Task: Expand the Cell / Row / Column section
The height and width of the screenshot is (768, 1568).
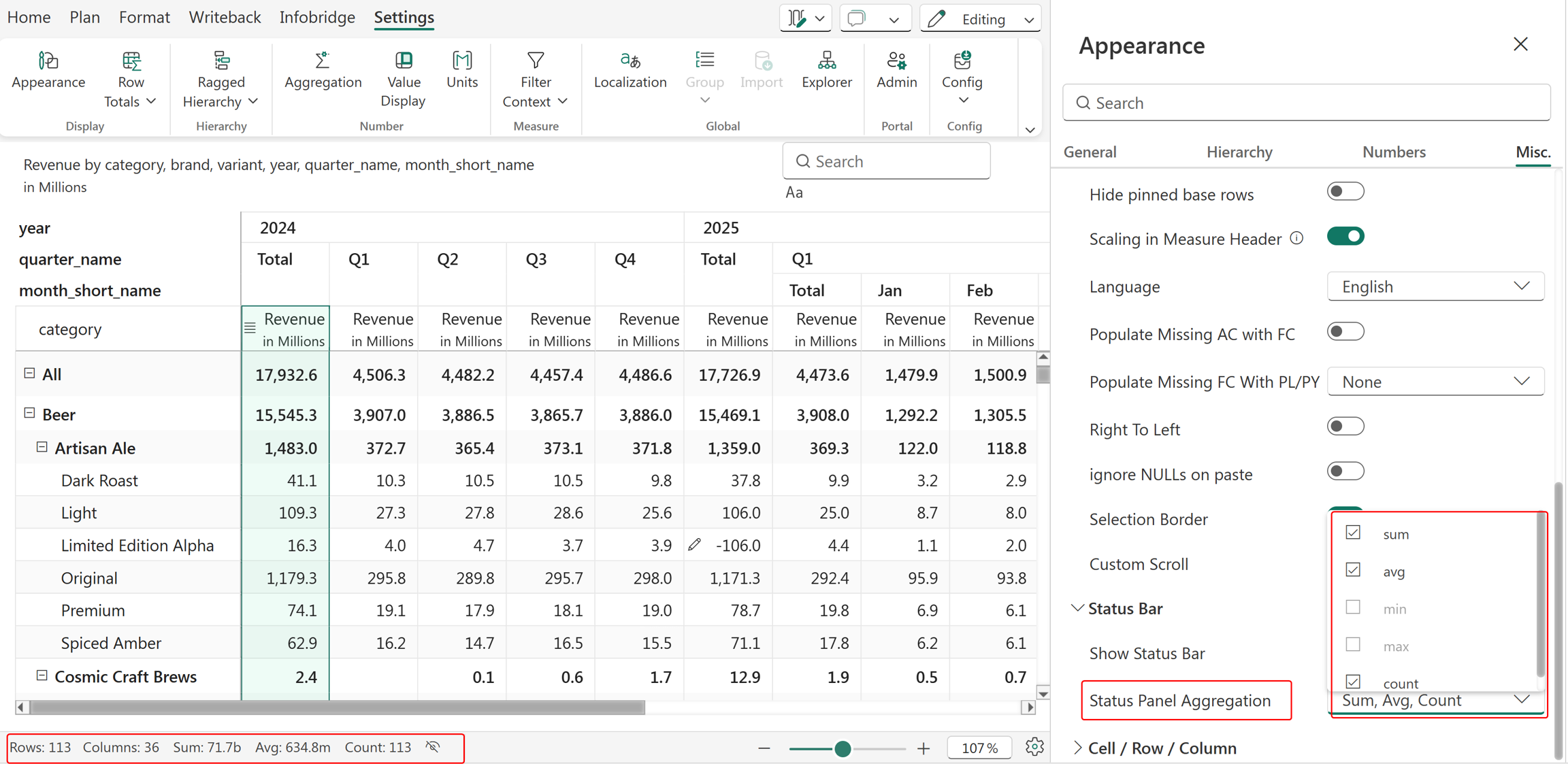Action: pyautogui.click(x=1162, y=748)
